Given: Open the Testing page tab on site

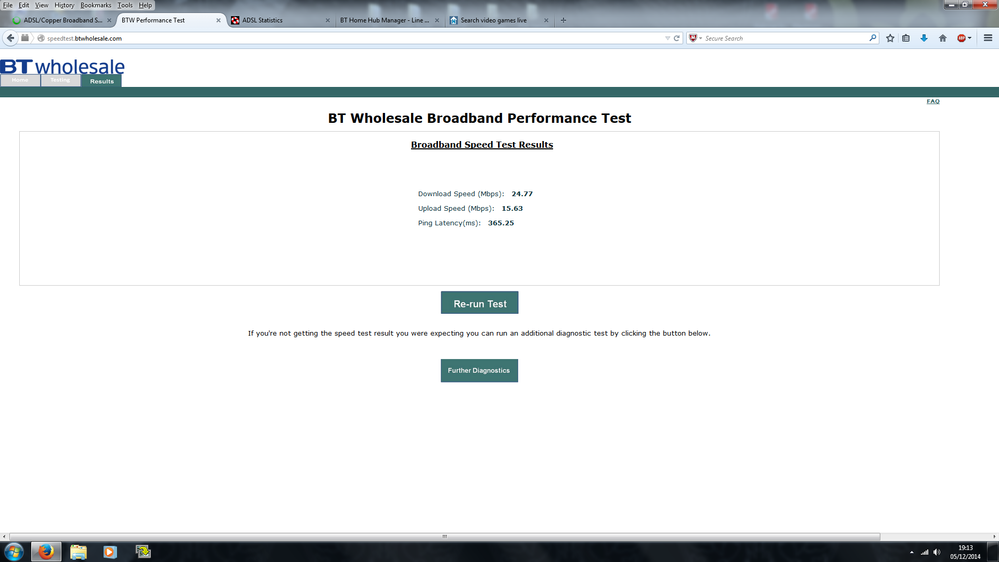Looking at the screenshot, I should point(61,80).
